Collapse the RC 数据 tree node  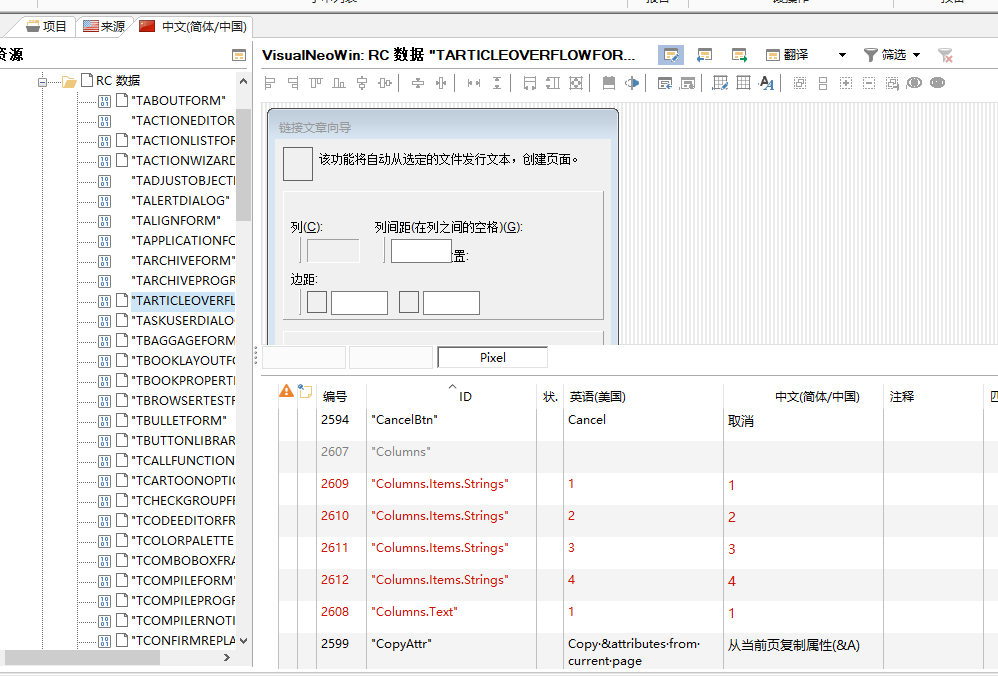(42, 81)
